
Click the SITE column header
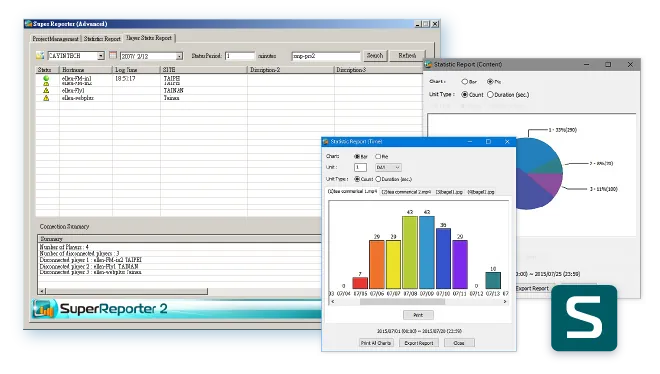[204, 70]
